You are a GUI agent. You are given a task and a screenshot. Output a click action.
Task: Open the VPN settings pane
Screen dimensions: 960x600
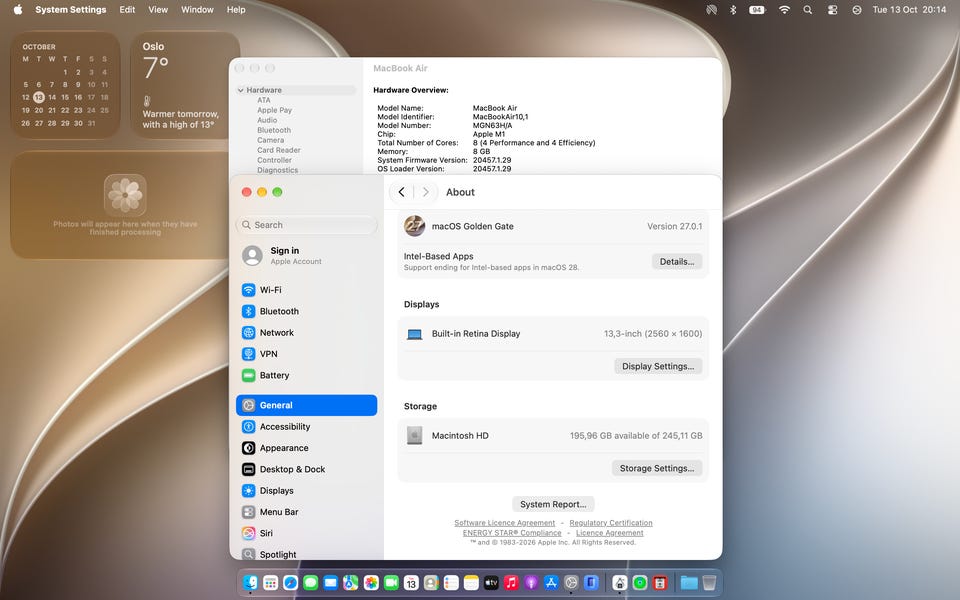(306, 354)
